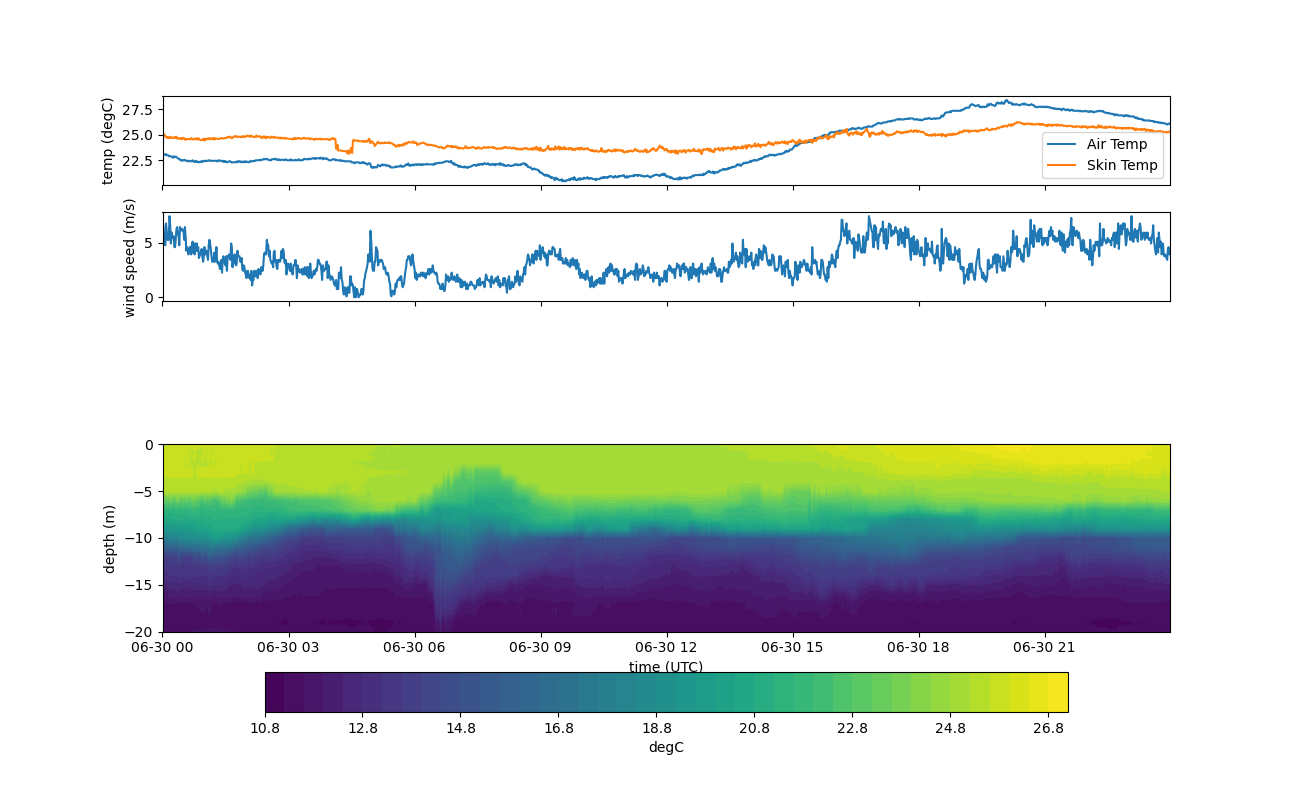The width and height of the screenshot is (1300, 800).
Task: Click the 5 wind speed tick label
Action: click(x=150, y=243)
